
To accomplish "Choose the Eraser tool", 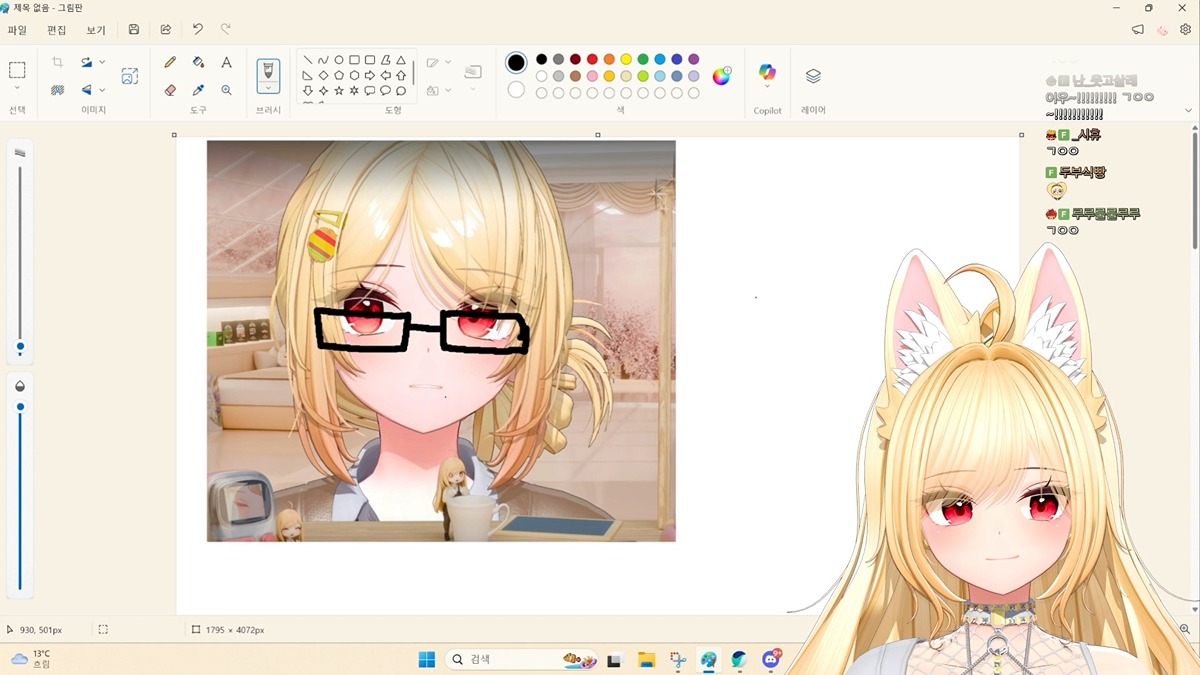I will coord(170,90).
